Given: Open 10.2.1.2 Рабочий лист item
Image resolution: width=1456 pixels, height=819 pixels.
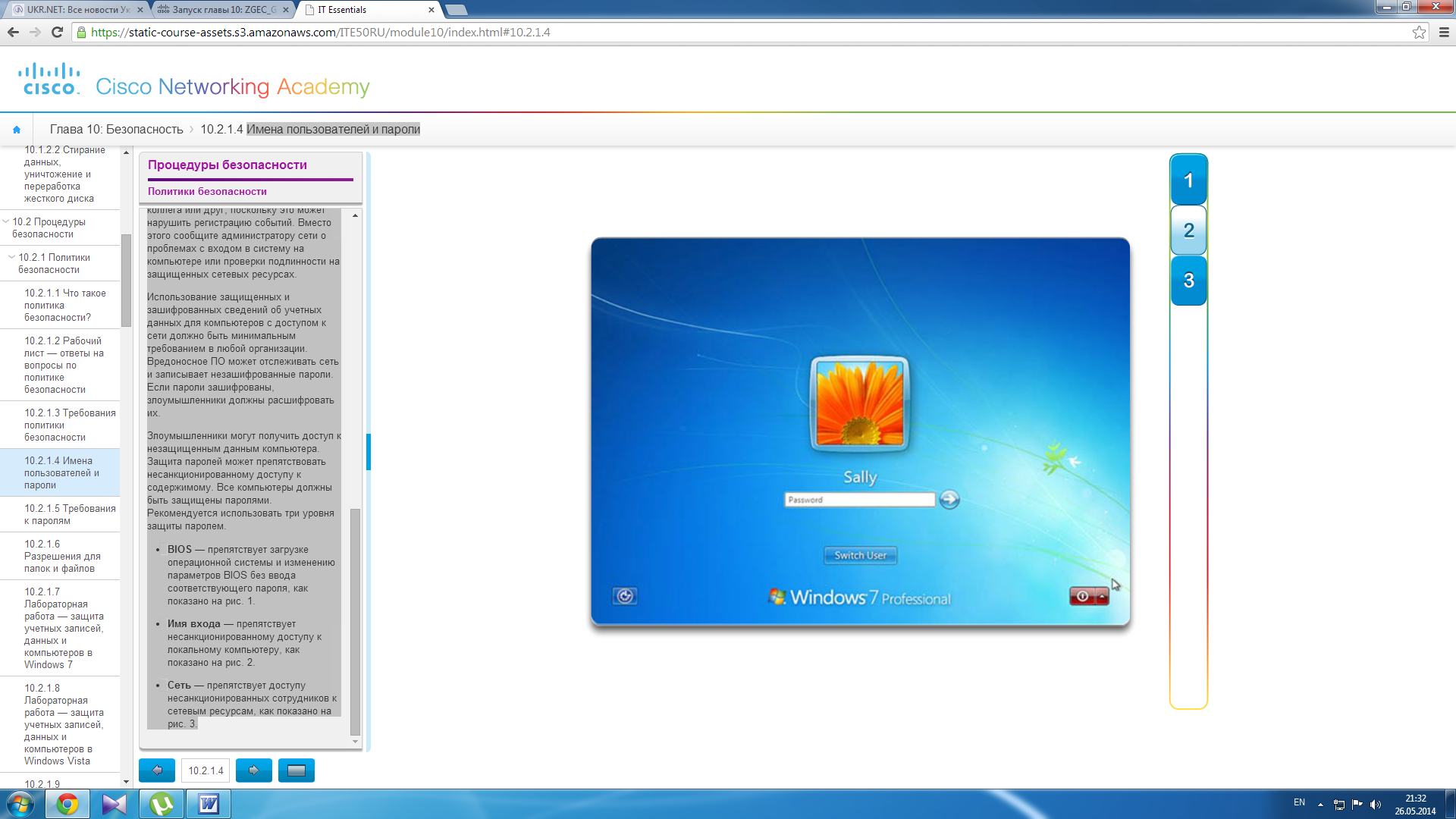Looking at the screenshot, I should click(65, 365).
